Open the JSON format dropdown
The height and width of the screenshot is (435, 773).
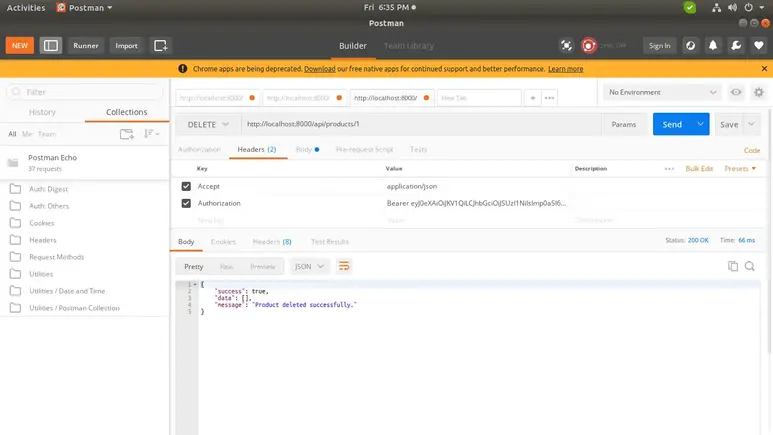tap(310, 267)
